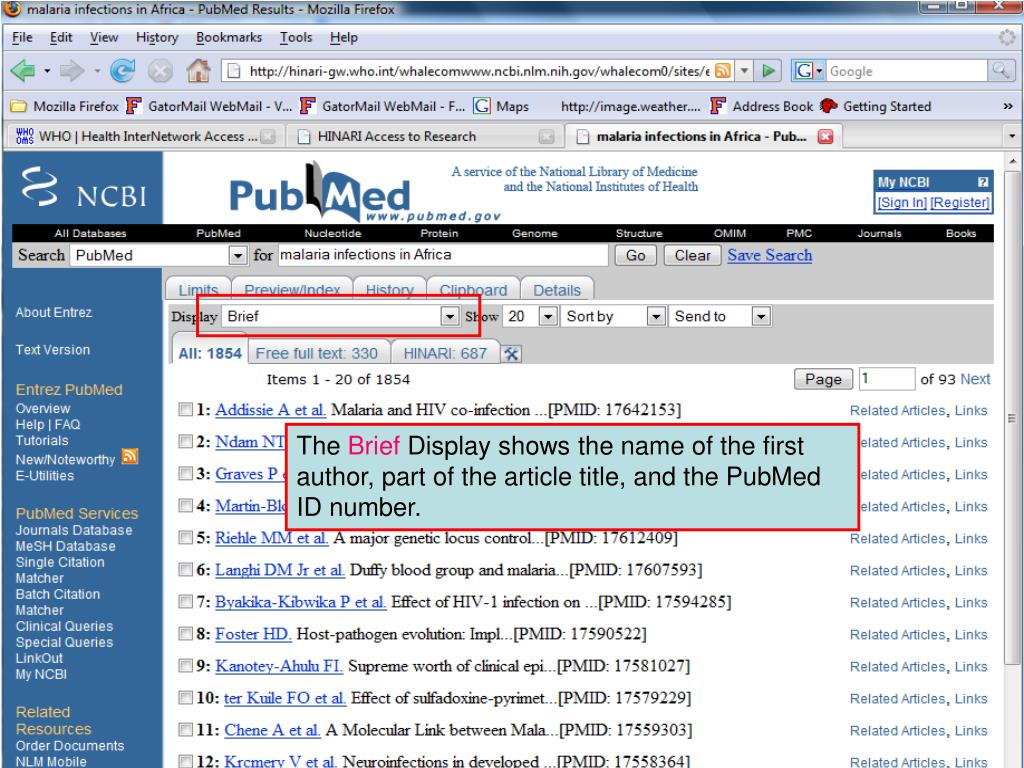
Task: Click the New/Noteworthy RSS icon
Action: coord(130,456)
